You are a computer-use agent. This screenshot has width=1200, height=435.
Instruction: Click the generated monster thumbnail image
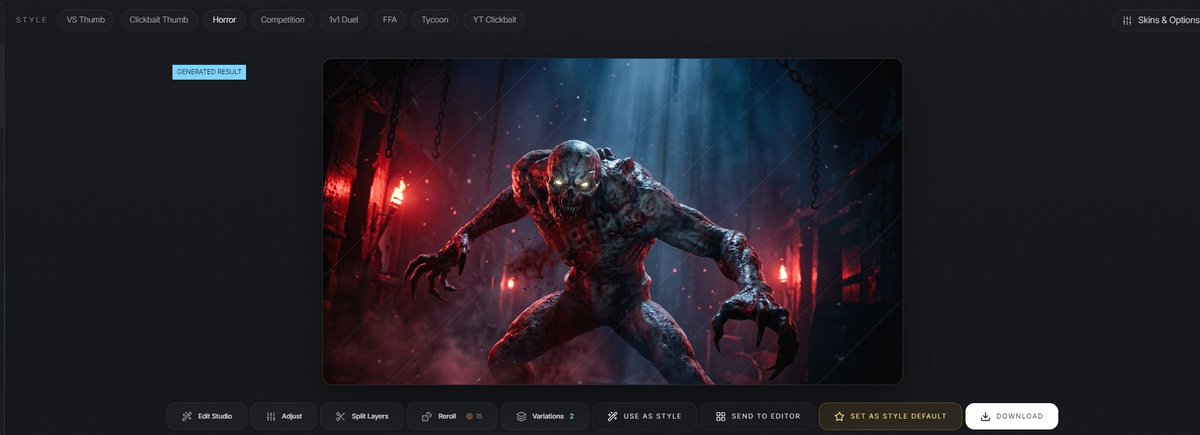pyautogui.click(x=612, y=221)
